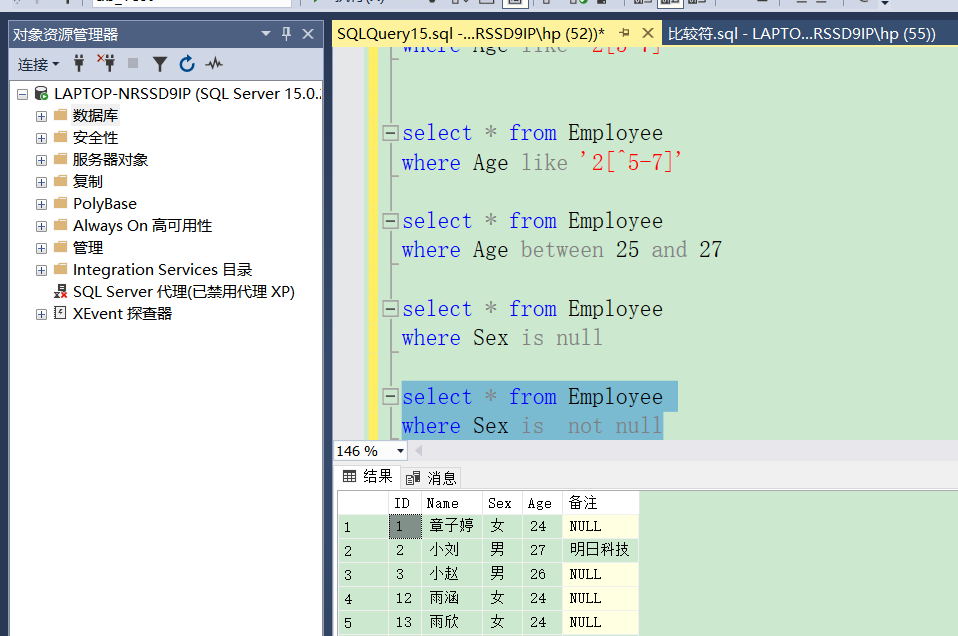Image resolution: width=958 pixels, height=636 pixels.
Task: Click the Age cell 26
Action: tap(542, 574)
